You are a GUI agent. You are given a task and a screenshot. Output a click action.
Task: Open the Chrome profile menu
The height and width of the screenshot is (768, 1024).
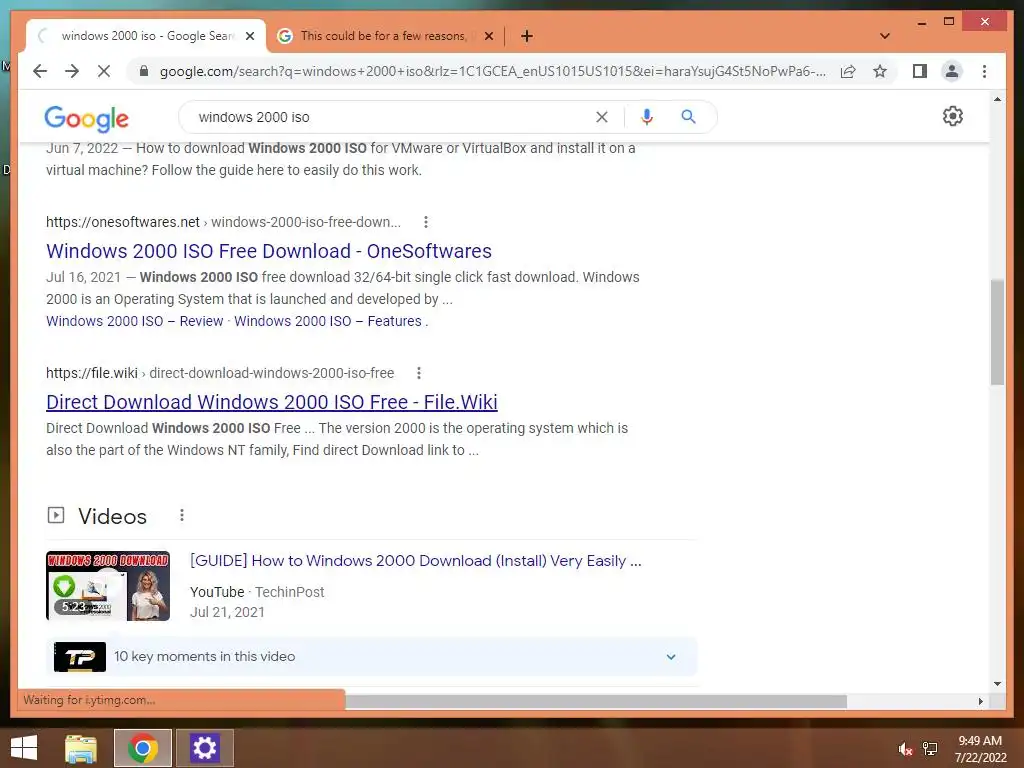(952, 71)
